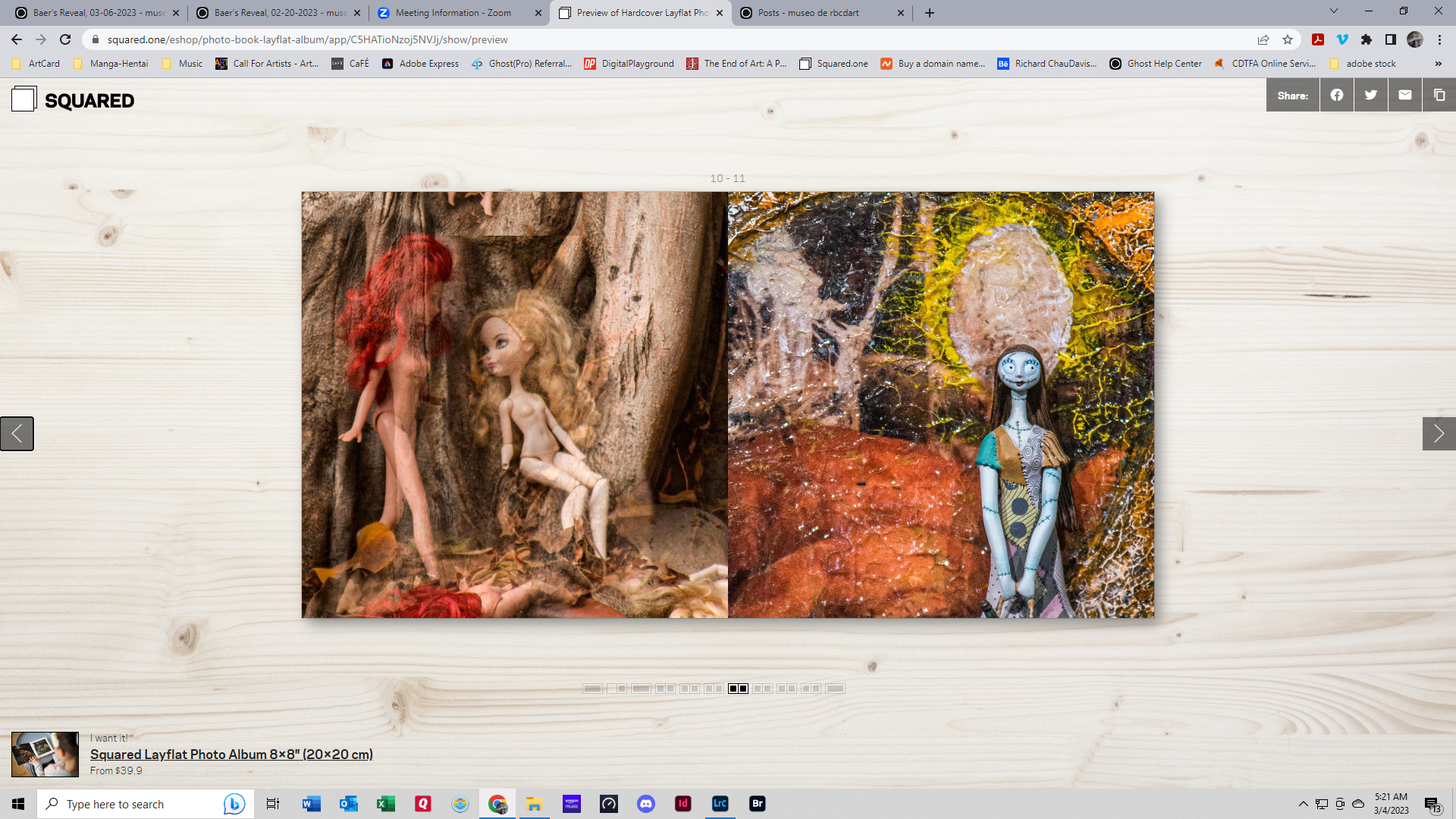The height and width of the screenshot is (819, 1456).
Task: Open the Chrome profile avatar
Action: [x=1415, y=39]
